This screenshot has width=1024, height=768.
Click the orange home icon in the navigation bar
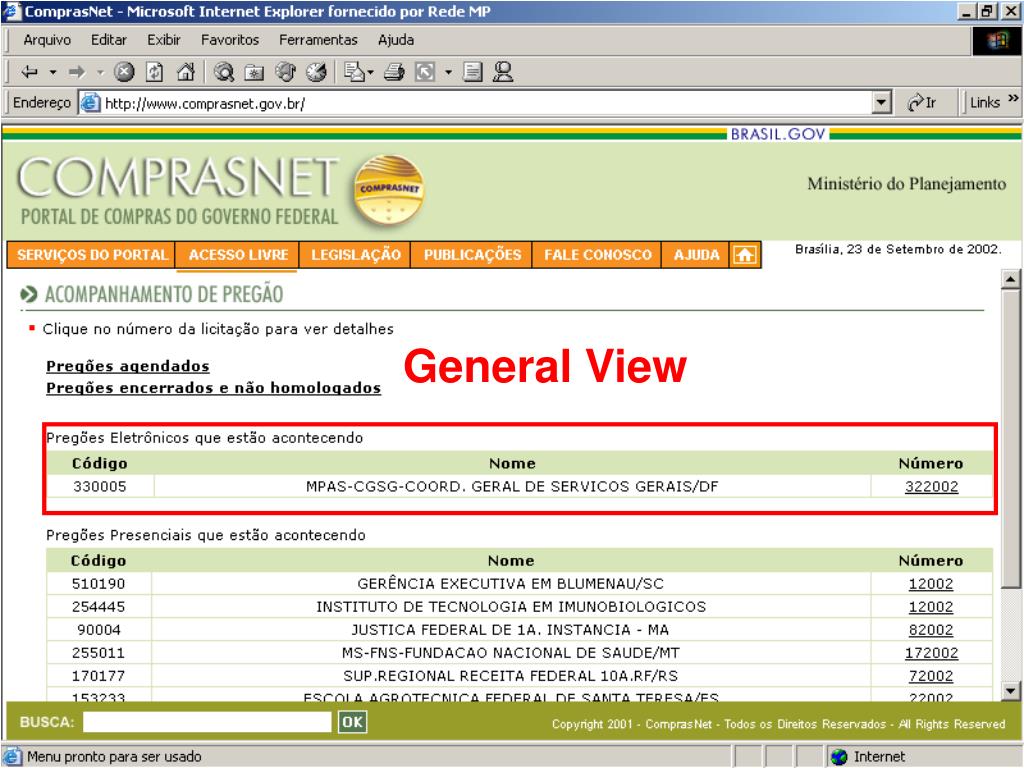[x=745, y=255]
